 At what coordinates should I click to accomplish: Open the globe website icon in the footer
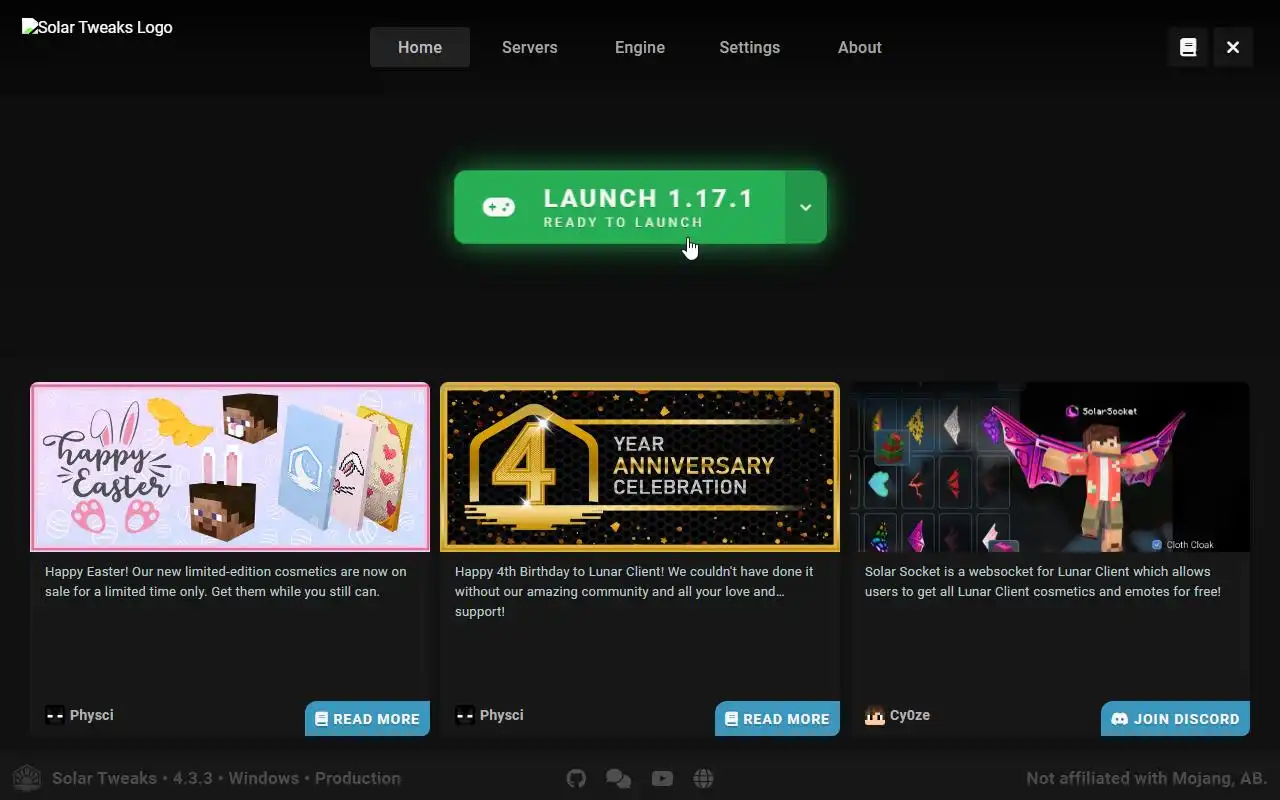pos(704,778)
